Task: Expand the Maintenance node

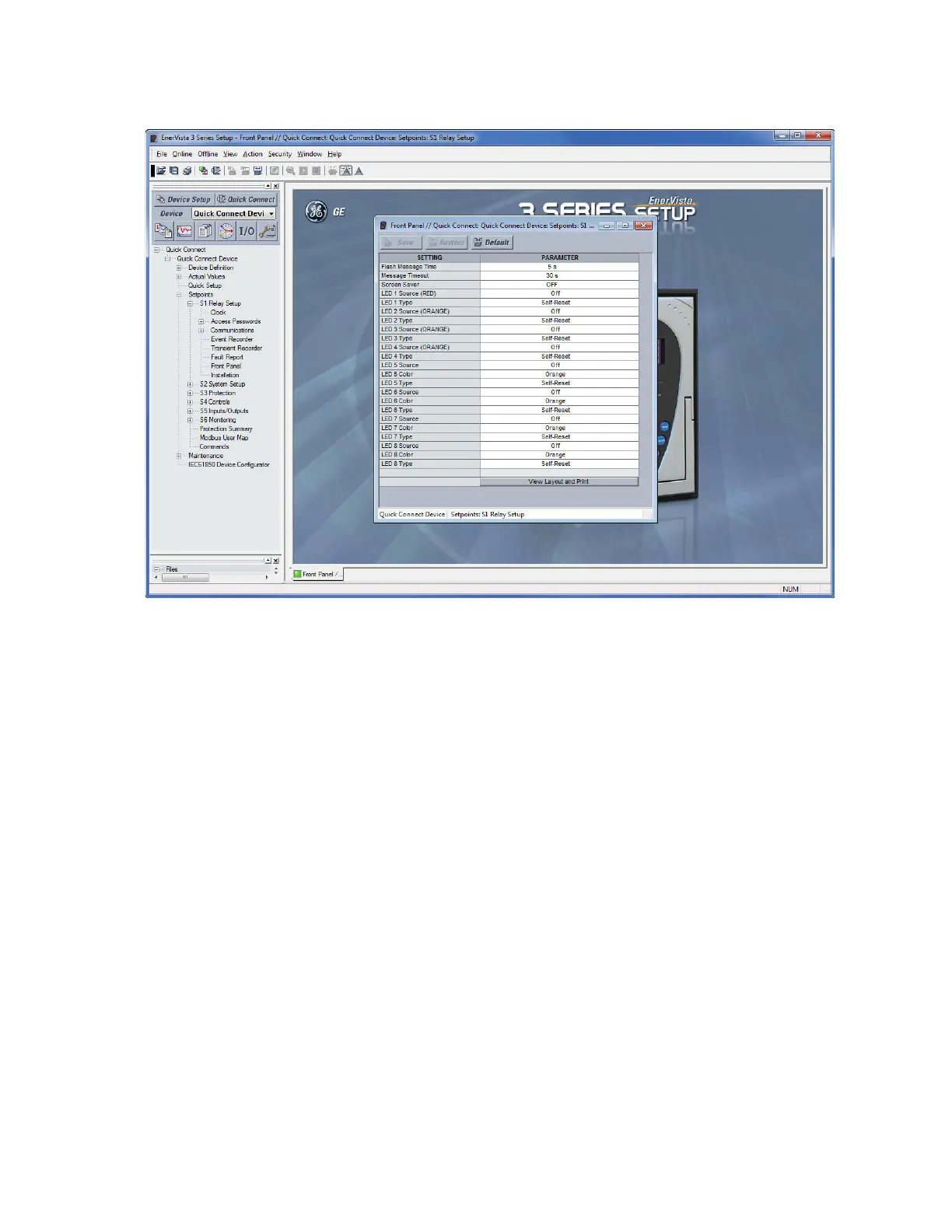Action: pos(179,456)
